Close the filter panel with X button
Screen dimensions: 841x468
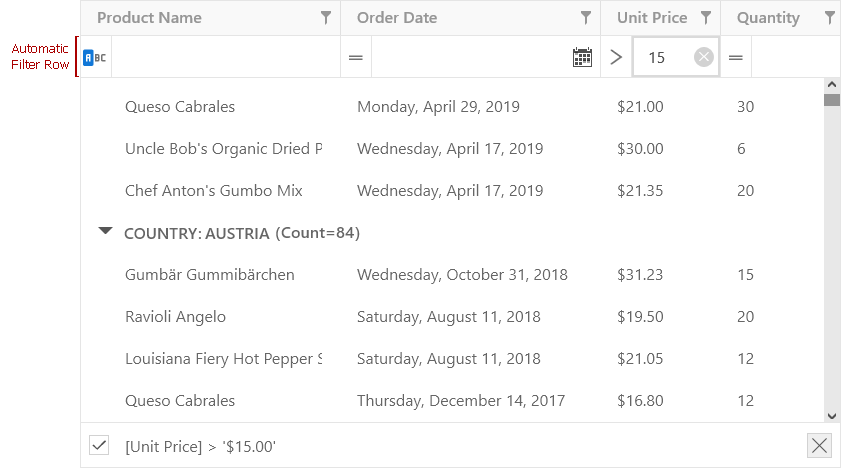(819, 445)
